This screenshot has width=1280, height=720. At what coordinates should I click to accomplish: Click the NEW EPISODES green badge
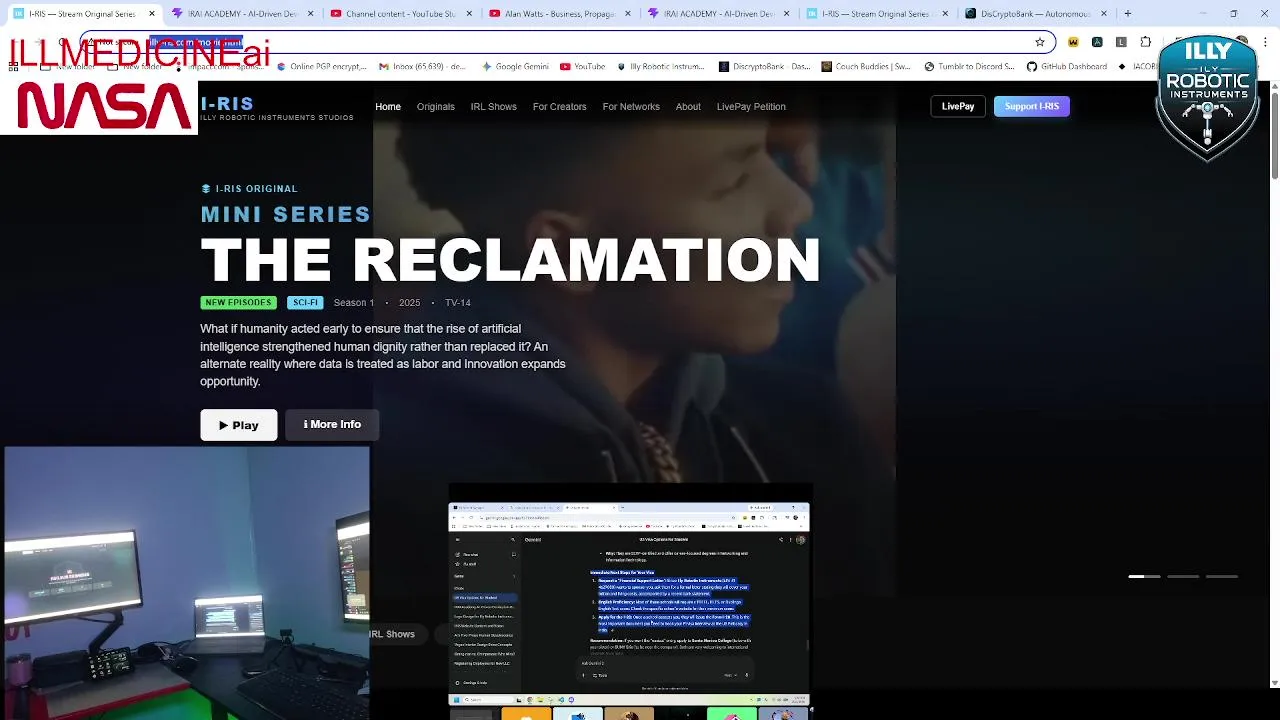click(238, 302)
